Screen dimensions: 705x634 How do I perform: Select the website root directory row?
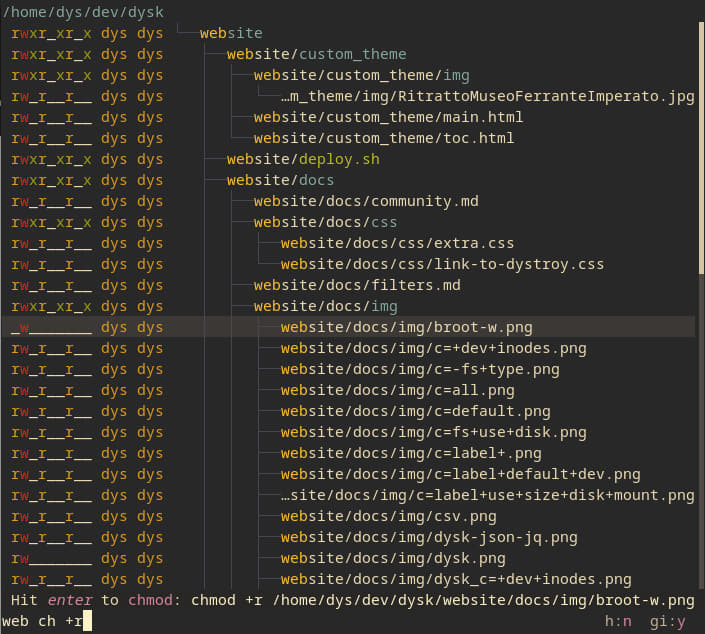(231, 33)
